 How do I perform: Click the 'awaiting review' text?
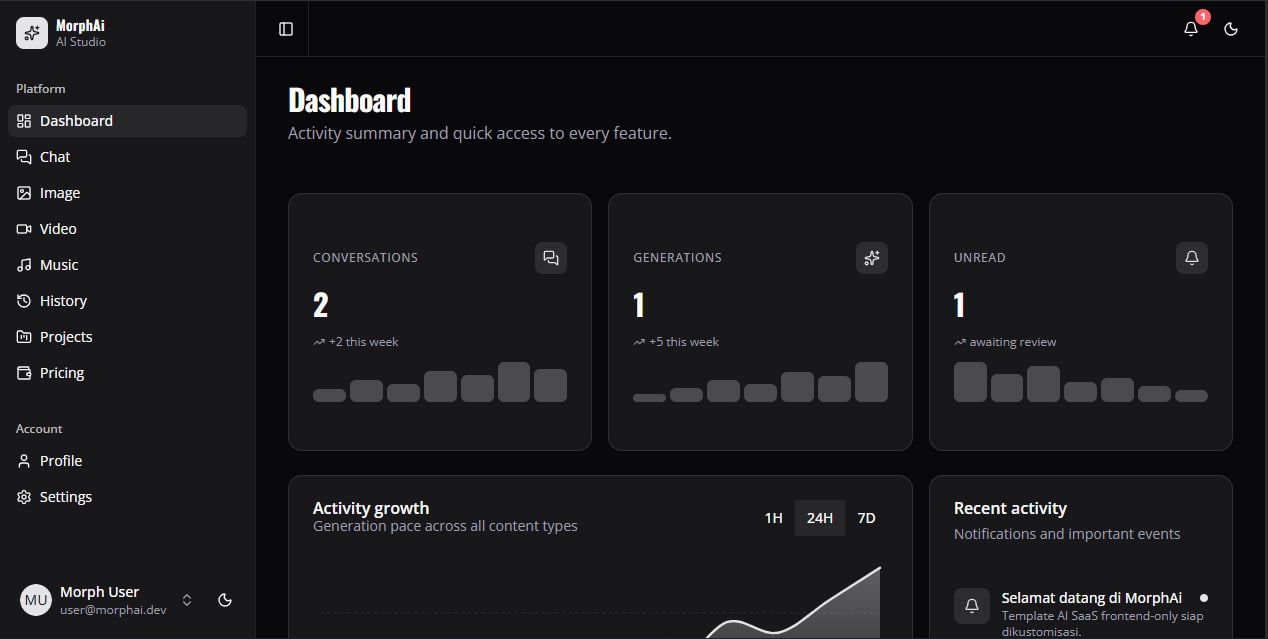click(1013, 342)
